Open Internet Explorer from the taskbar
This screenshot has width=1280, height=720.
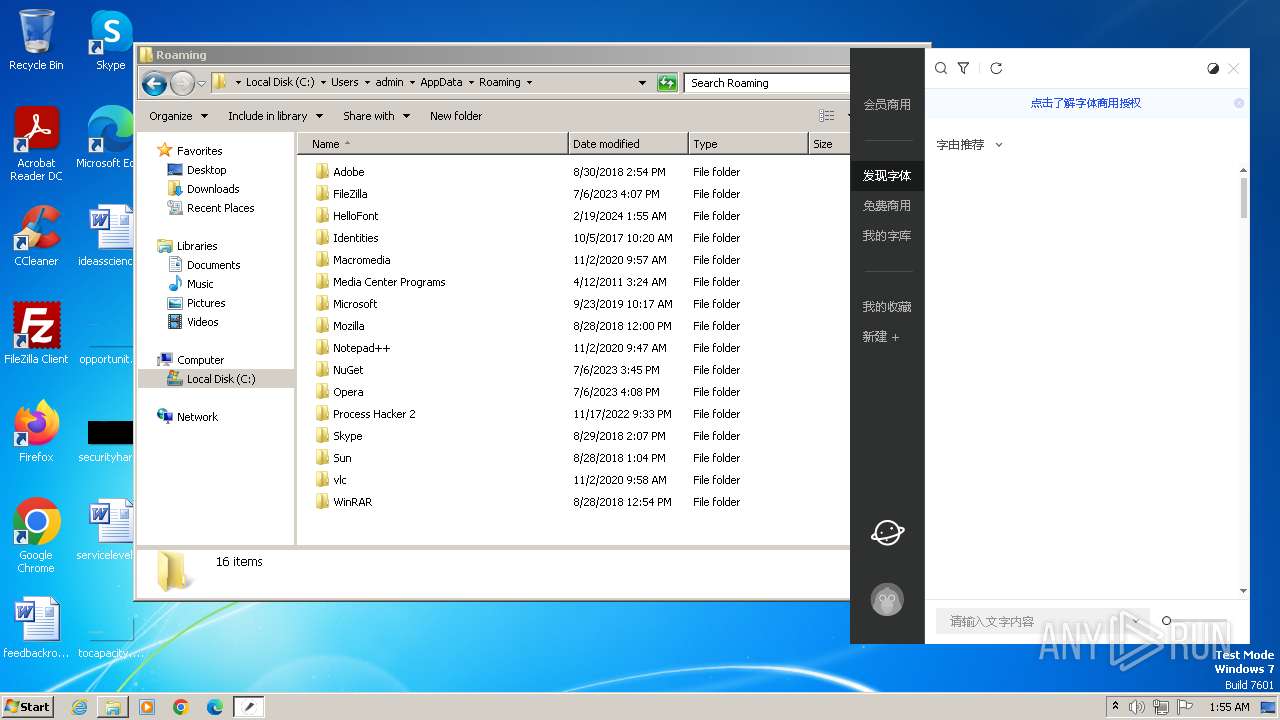tap(79, 707)
